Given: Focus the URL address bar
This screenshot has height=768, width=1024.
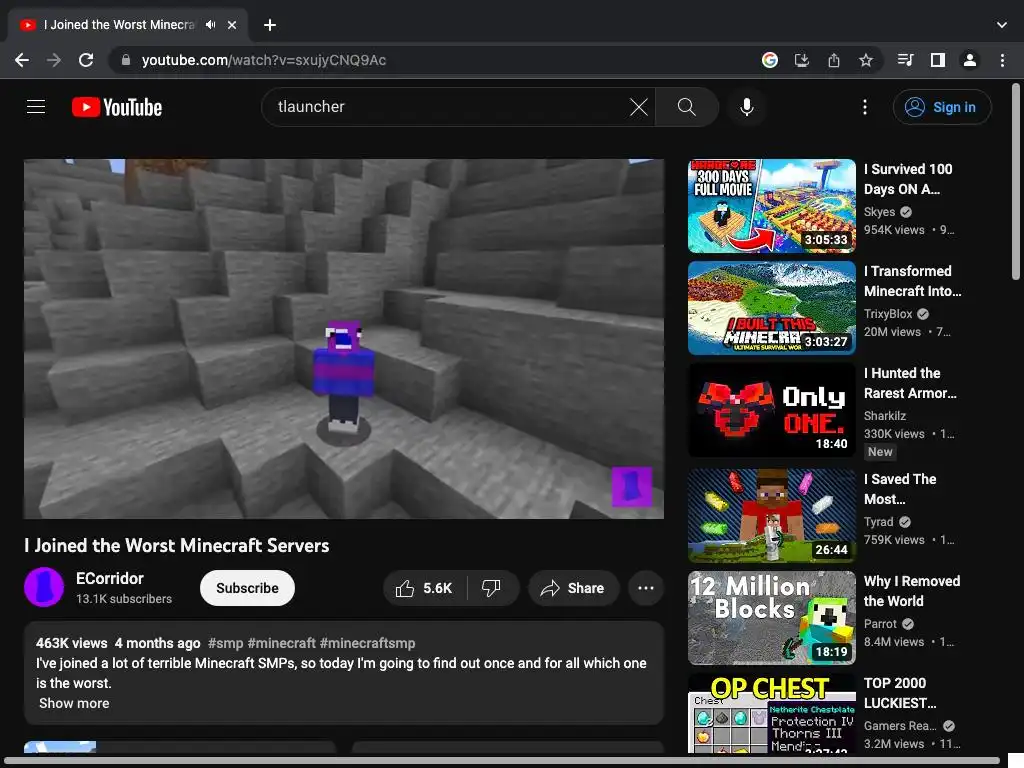Looking at the screenshot, I should pos(431,60).
